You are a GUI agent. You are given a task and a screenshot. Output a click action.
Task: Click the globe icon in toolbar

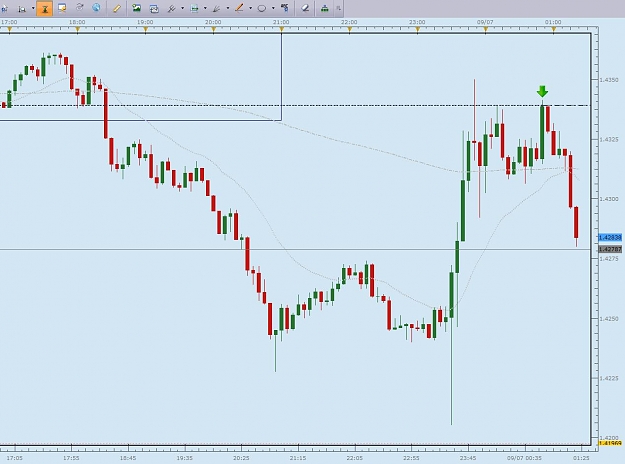[96, 8]
